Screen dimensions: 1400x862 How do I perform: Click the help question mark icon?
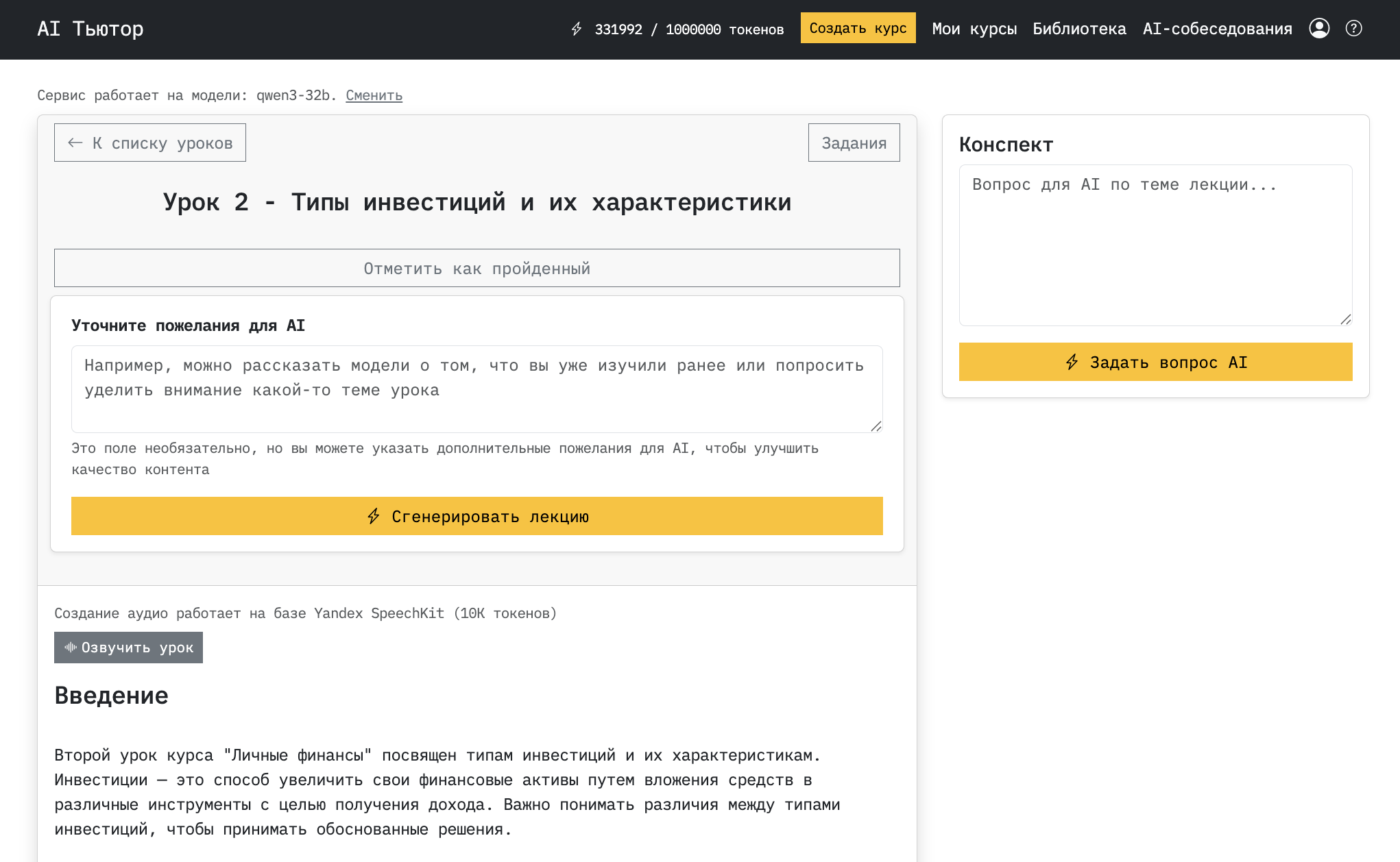[1353, 28]
